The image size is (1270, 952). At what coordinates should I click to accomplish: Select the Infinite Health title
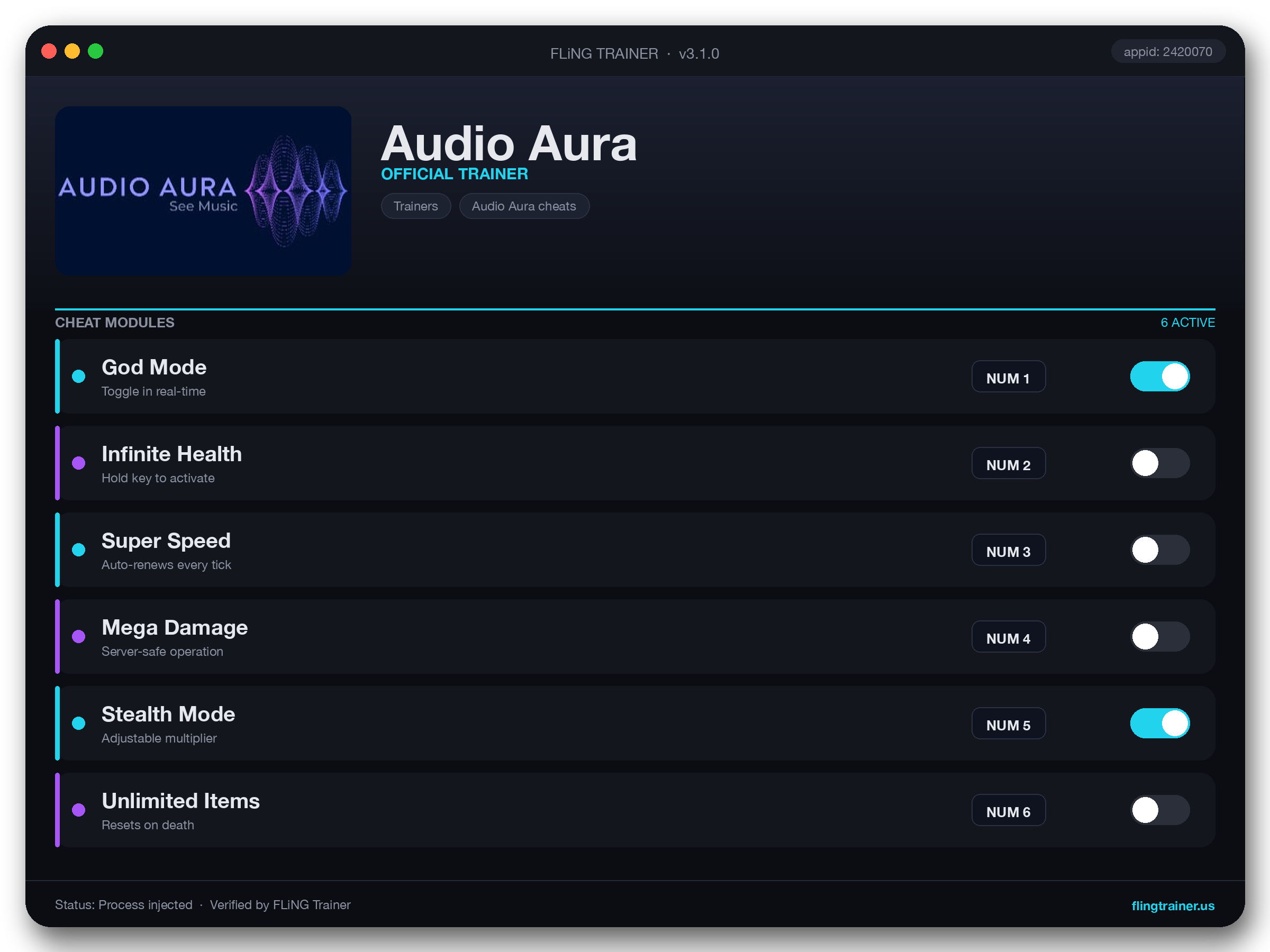tap(171, 454)
